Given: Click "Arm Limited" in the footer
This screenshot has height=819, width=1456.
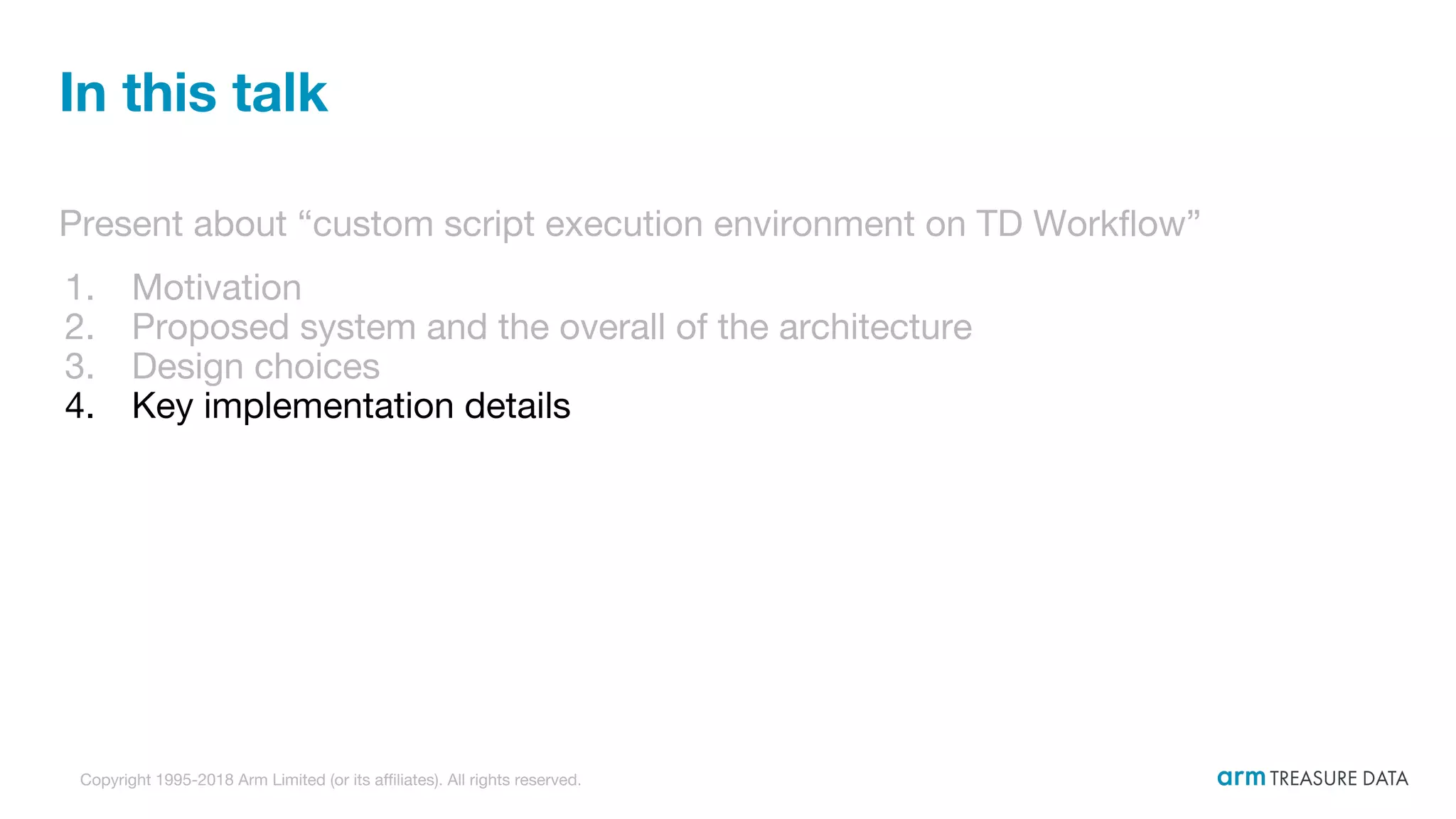Looking at the screenshot, I should pos(281,780).
